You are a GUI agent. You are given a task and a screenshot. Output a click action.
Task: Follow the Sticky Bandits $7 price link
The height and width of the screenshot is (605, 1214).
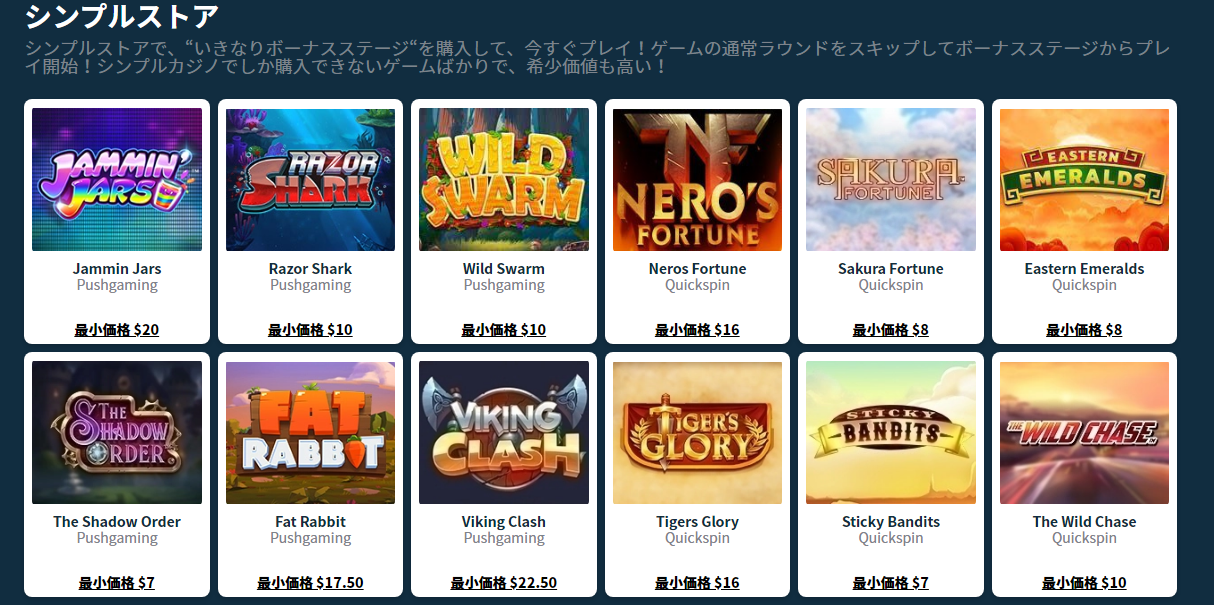[x=891, y=583]
